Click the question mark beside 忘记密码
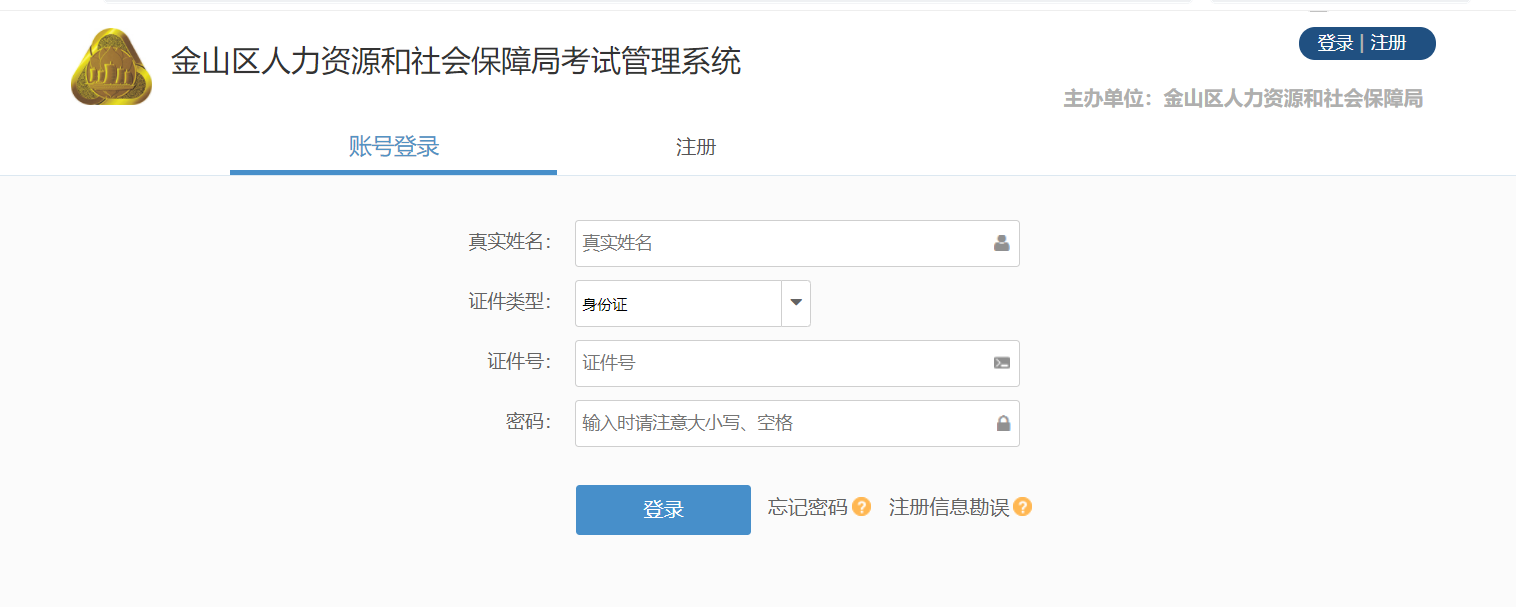 point(861,507)
